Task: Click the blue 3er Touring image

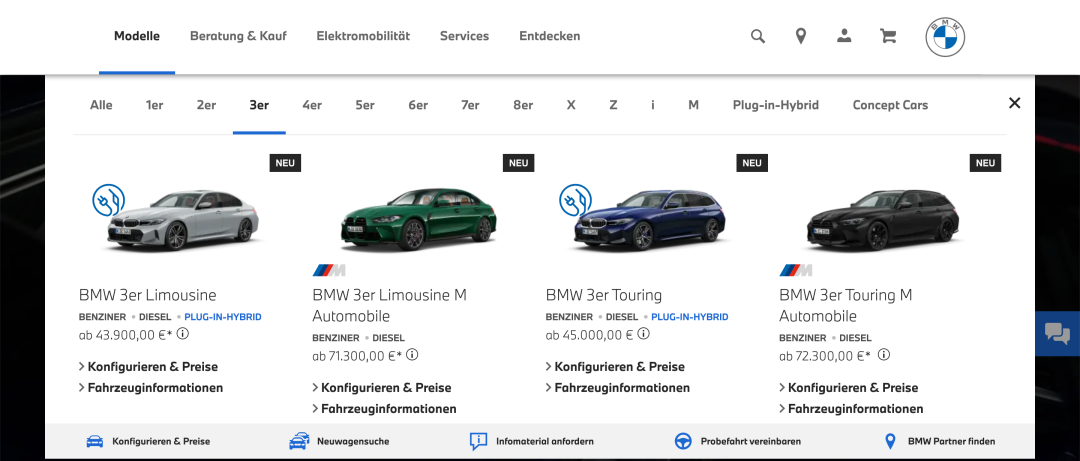Action: pyautogui.click(x=650, y=219)
